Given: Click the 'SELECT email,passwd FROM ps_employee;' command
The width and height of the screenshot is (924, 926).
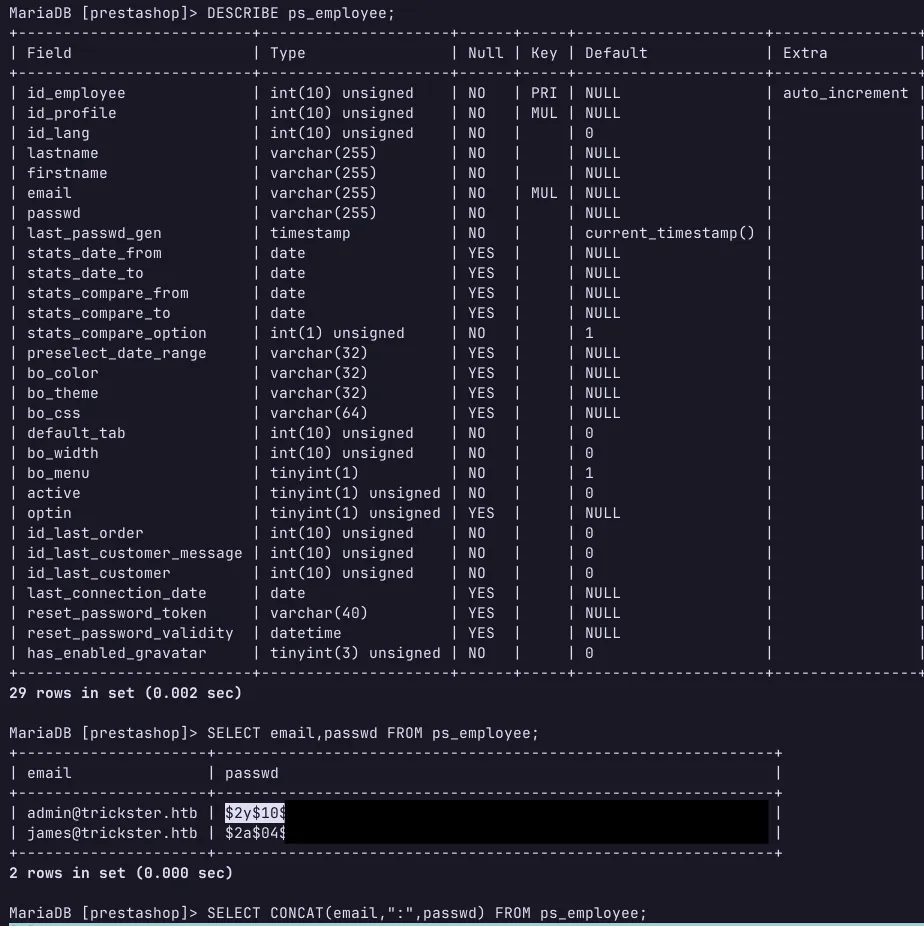Looking at the screenshot, I should [x=373, y=733].
